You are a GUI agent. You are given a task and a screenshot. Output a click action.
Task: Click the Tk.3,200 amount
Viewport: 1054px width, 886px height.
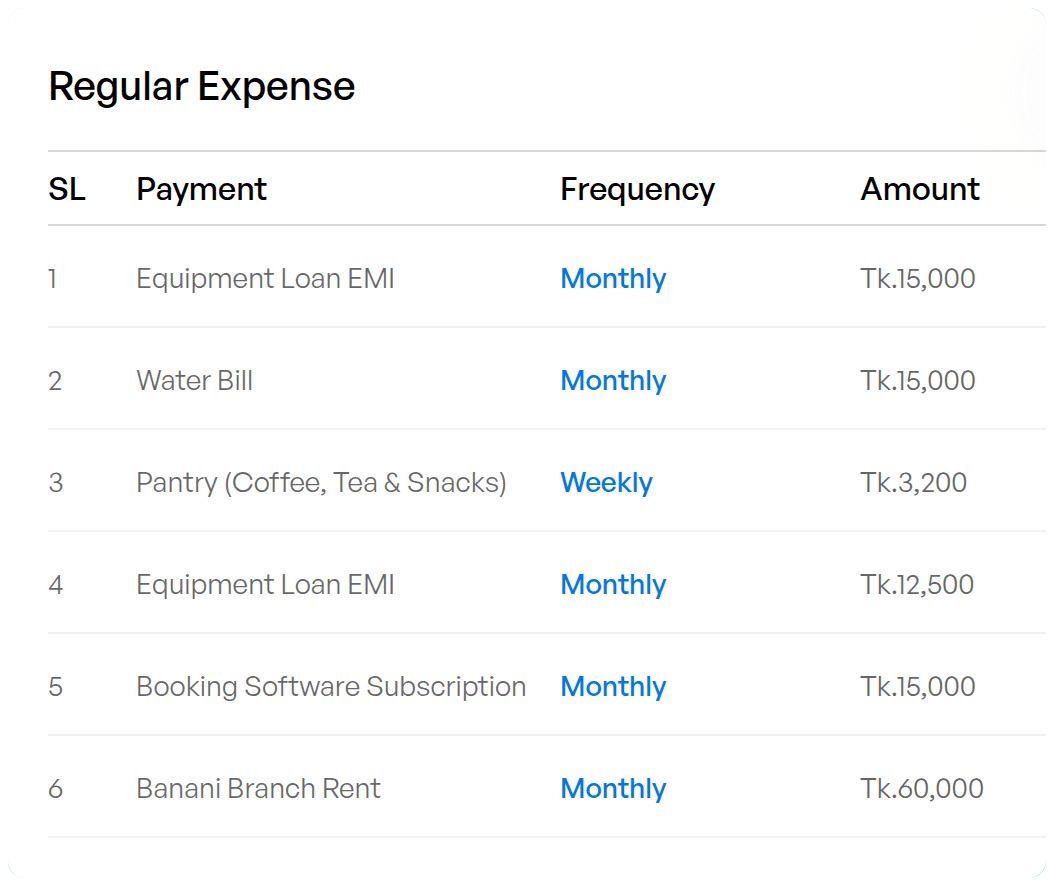(914, 483)
